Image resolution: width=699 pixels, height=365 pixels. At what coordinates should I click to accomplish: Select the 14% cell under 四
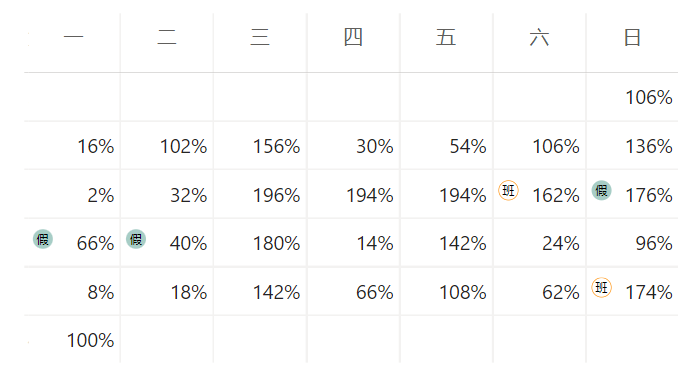pos(353,242)
